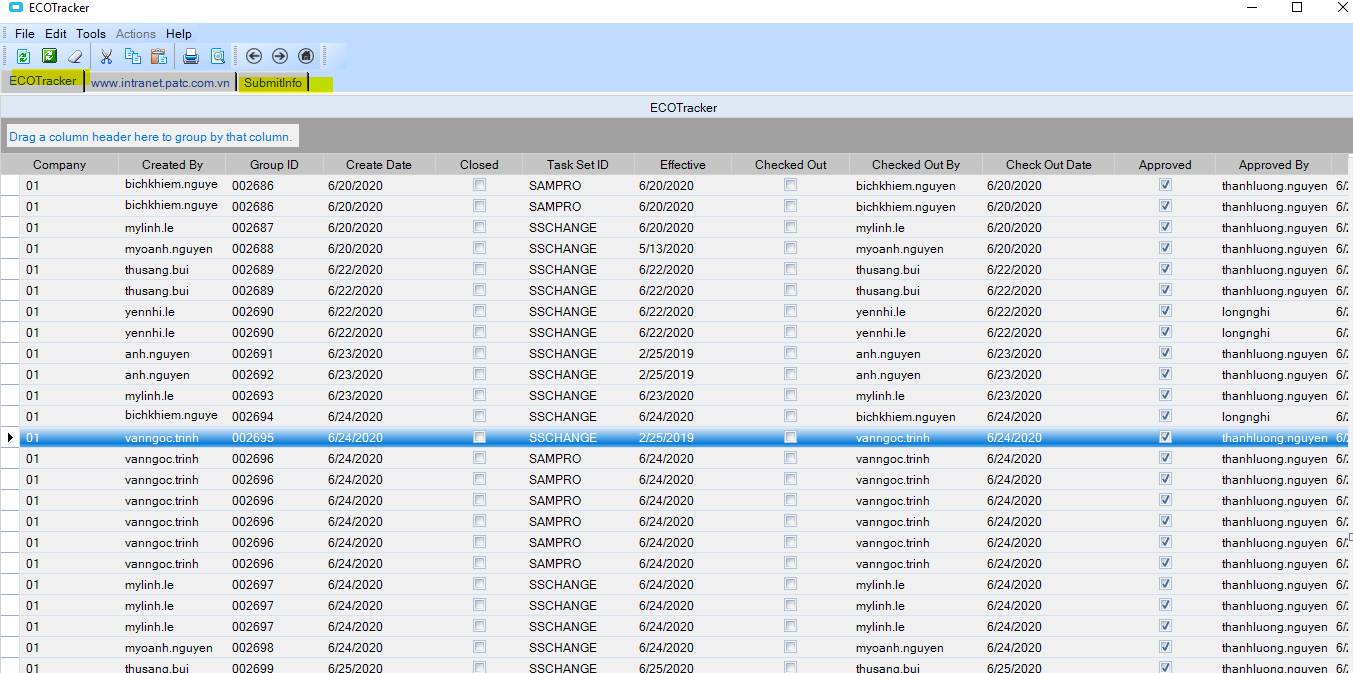The width and height of the screenshot is (1353, 673).
Task: Click the Approved column header
Action: (x=1165, y=165)
